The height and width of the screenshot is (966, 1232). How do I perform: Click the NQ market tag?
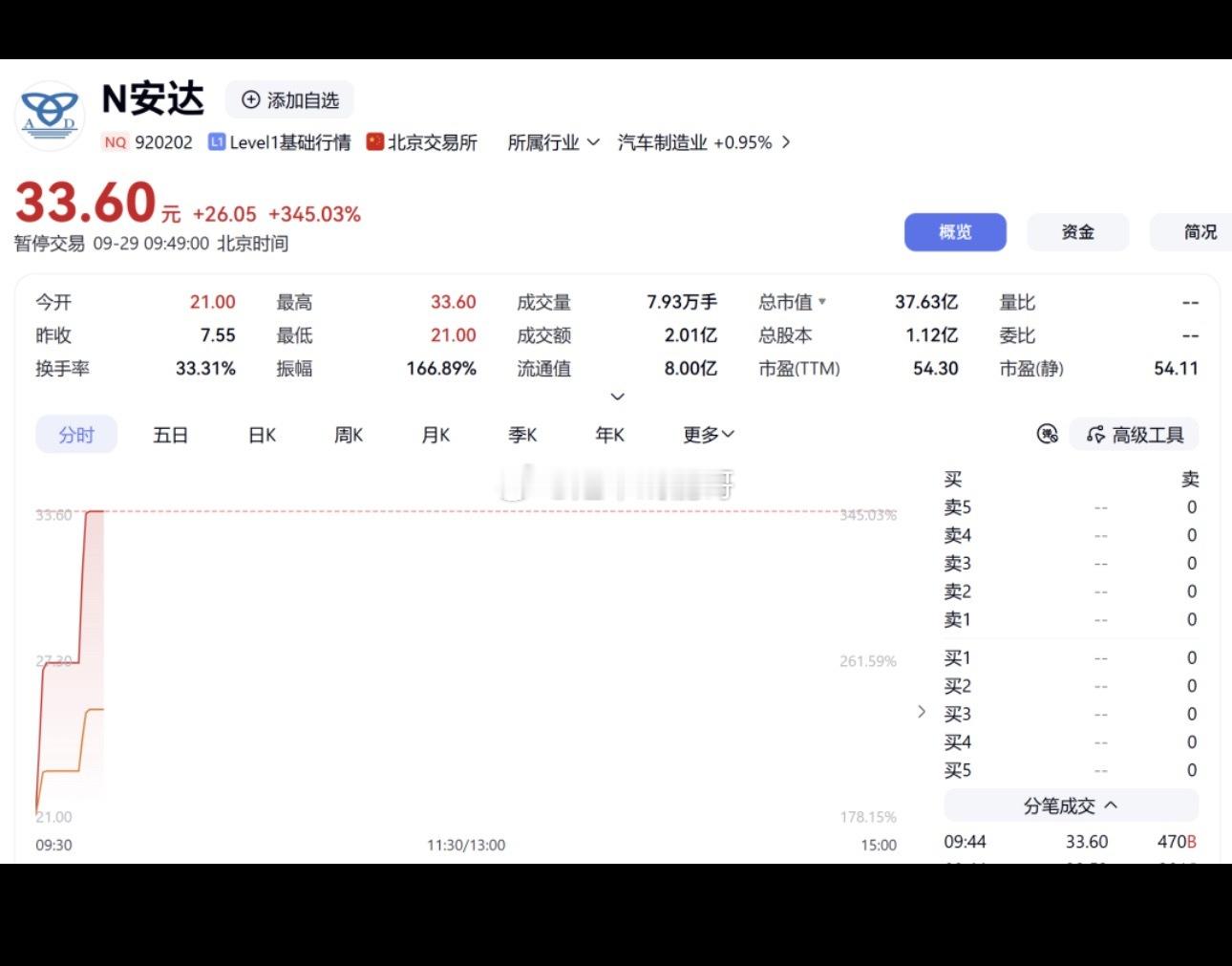click(x=115, y=142)
